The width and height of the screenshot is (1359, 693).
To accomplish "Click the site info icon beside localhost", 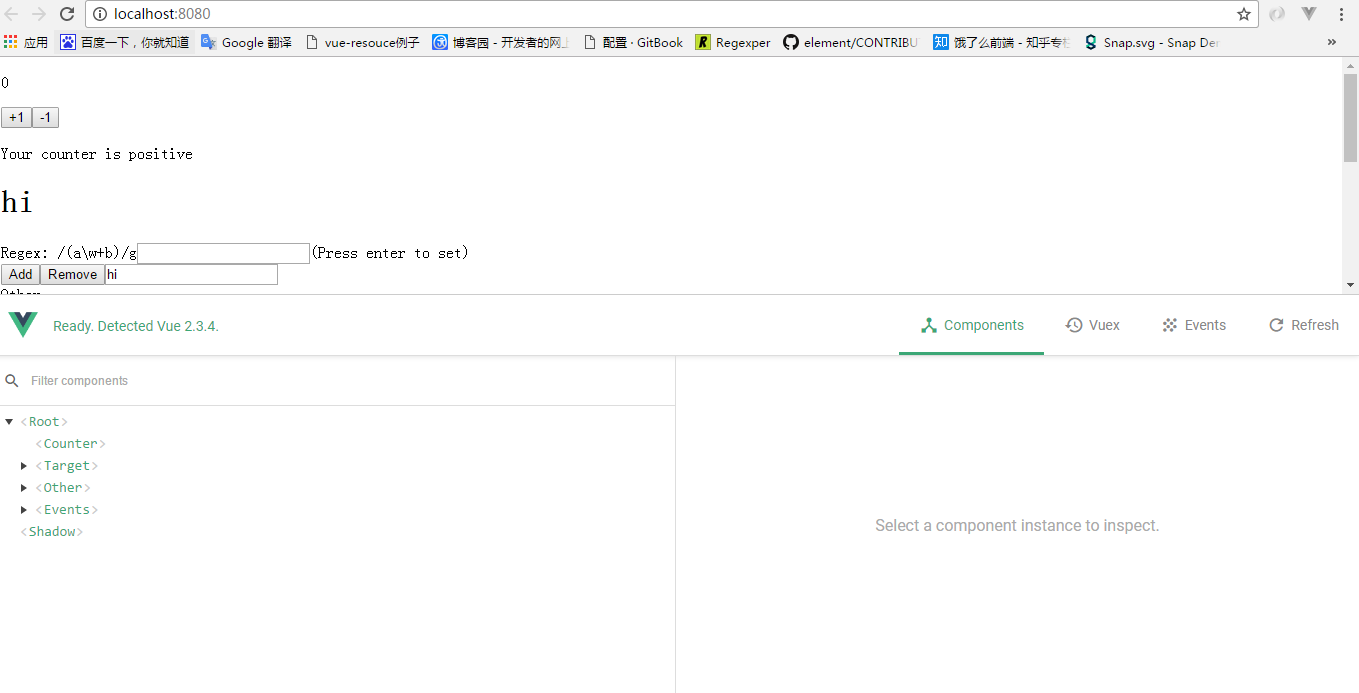I will [x=100, y=14].
